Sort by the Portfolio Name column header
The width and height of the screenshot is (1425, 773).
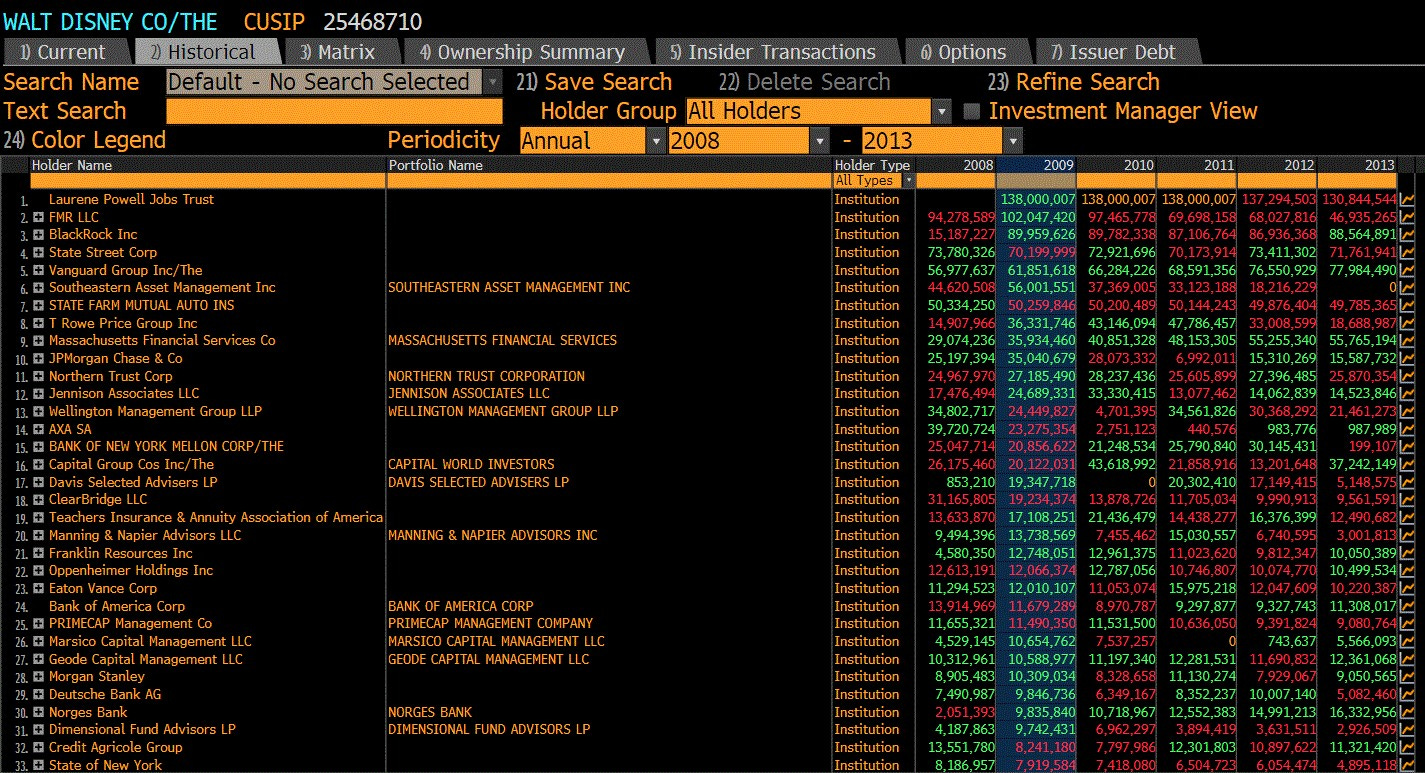(609, 165)
